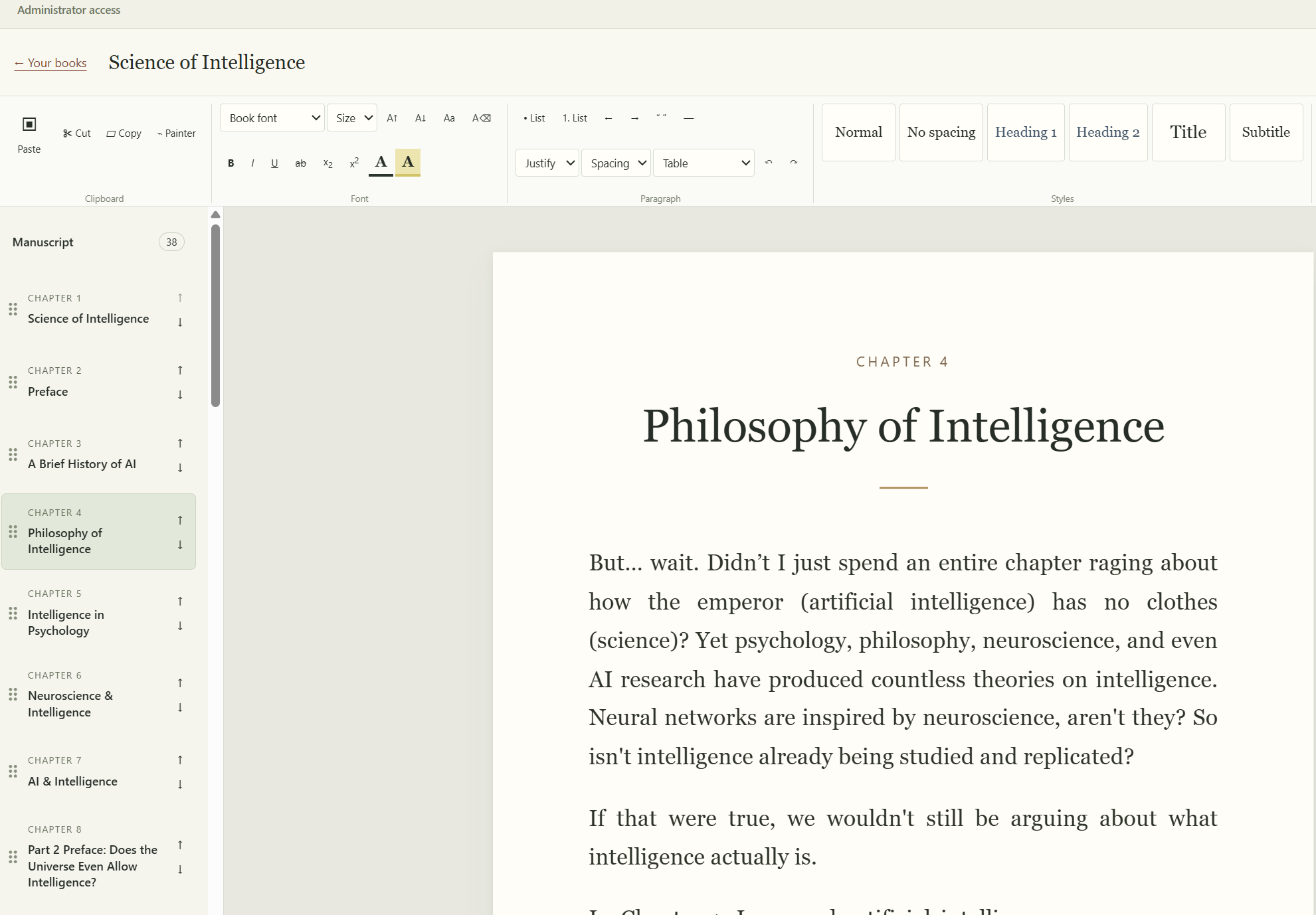
Task: Increase indent with right arrow
Action: click(x=635, y=118)
